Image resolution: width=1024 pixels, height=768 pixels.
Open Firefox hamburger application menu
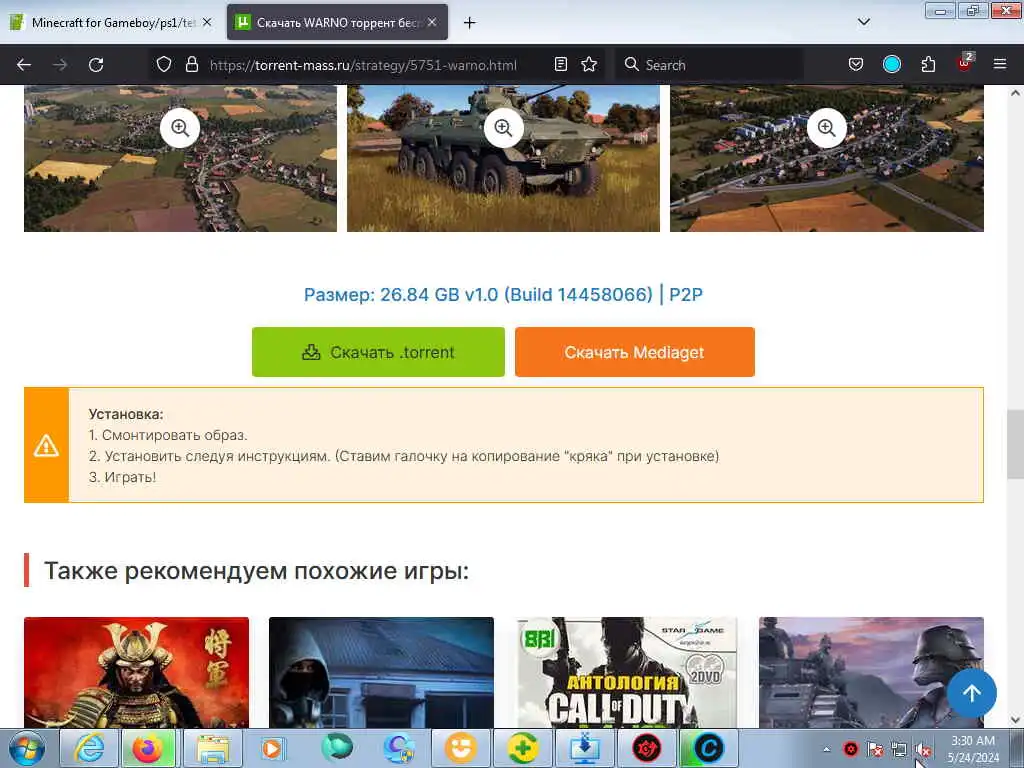(x=999, y=64)
